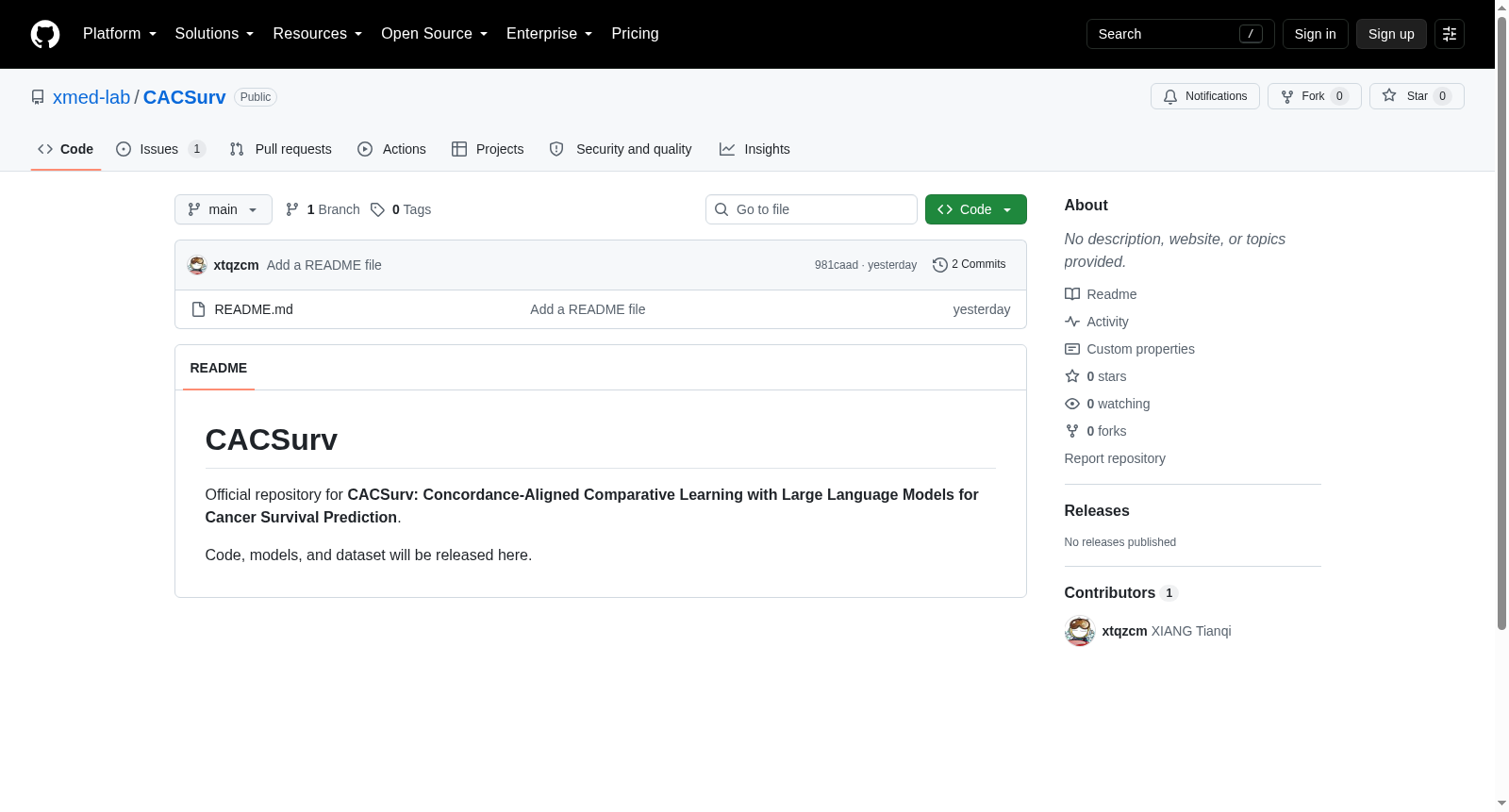This screenshot has height=812, width=1509.
Task: Click the book icon beside Readme
Action: tap(1072, 294)
